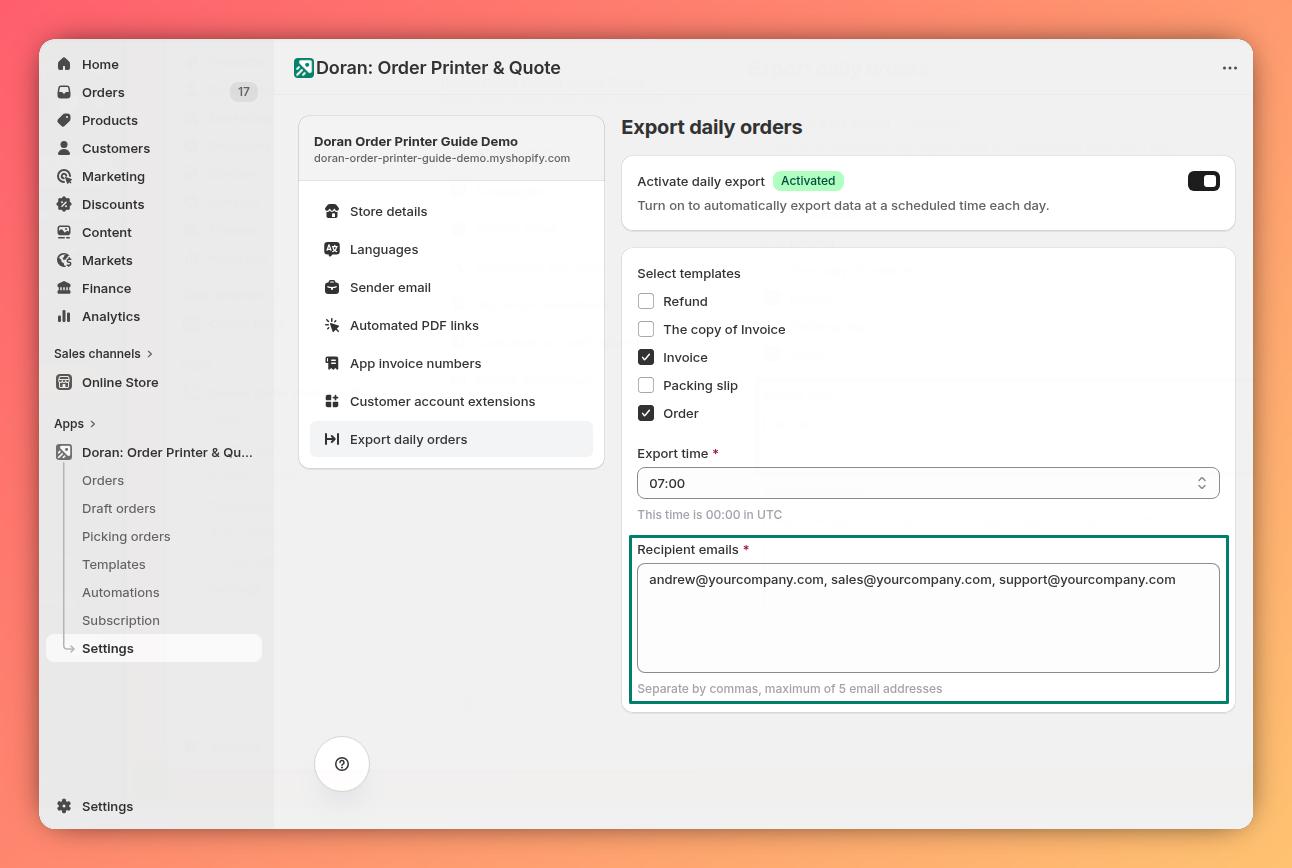Click the bottom Settings gear icon
Image resolution: width=1292 pixels, height=868 pixels.
(64, 806)
